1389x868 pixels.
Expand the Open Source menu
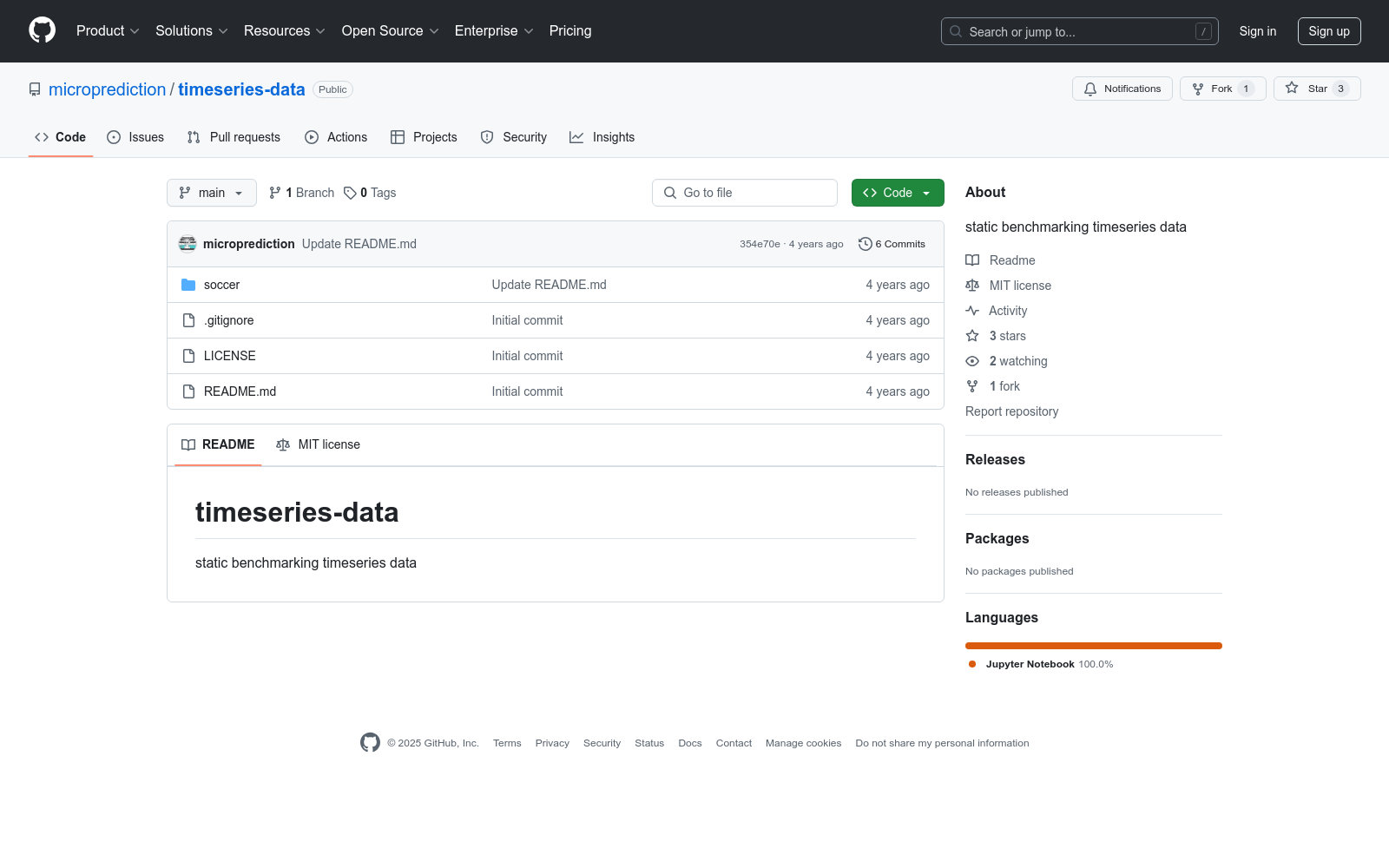coord(391,30)
